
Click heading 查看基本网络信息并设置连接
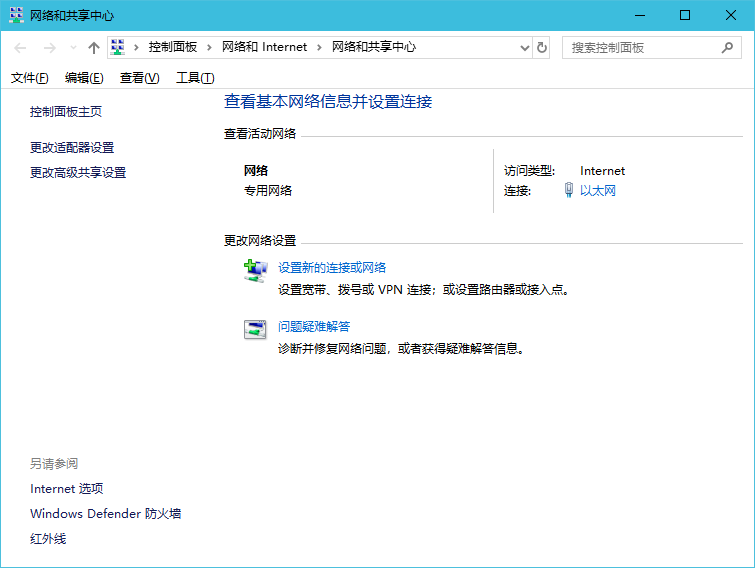pos(328,102)
